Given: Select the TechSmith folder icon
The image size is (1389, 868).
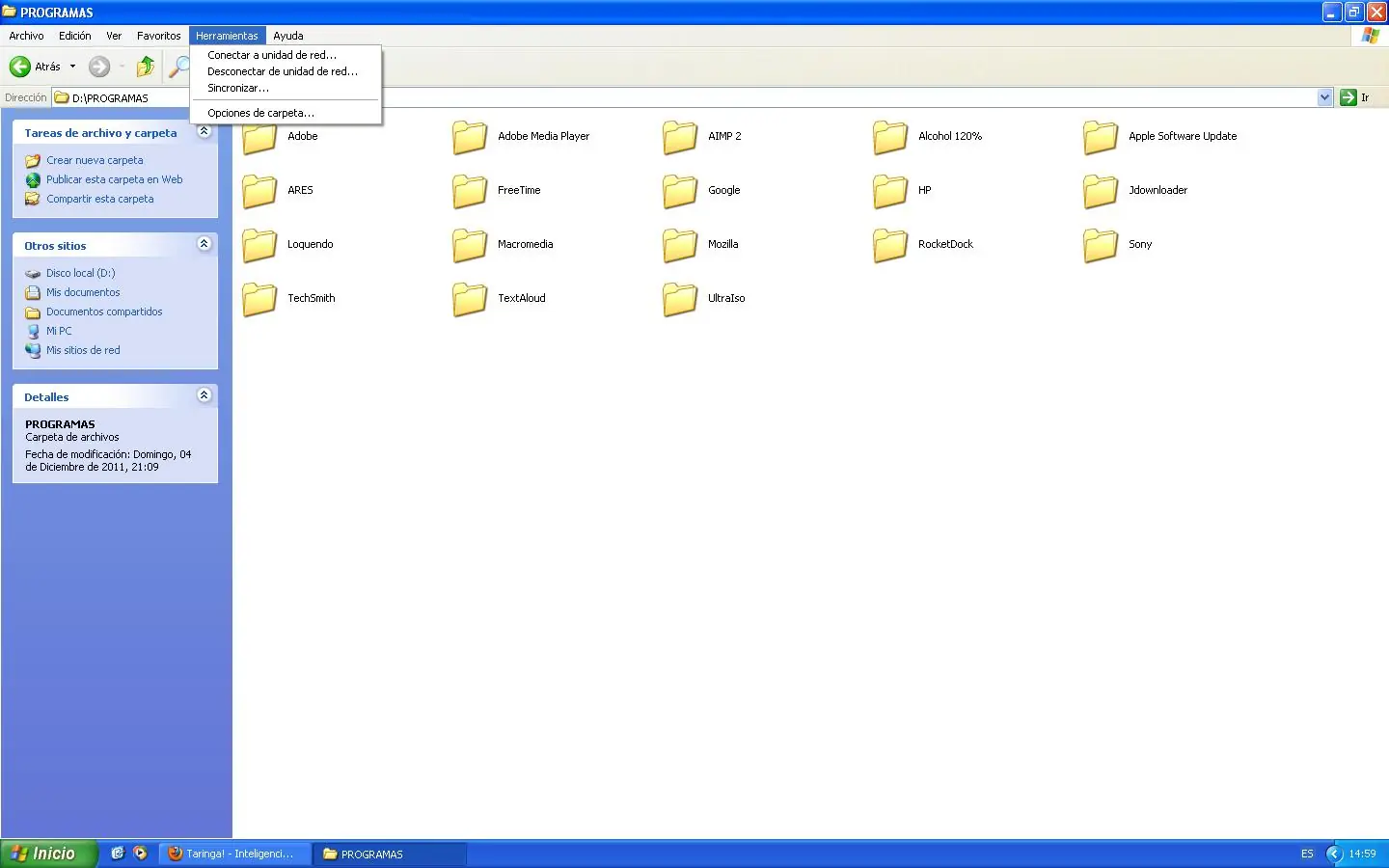Looking at the screenshot, I should coord(259,300).
